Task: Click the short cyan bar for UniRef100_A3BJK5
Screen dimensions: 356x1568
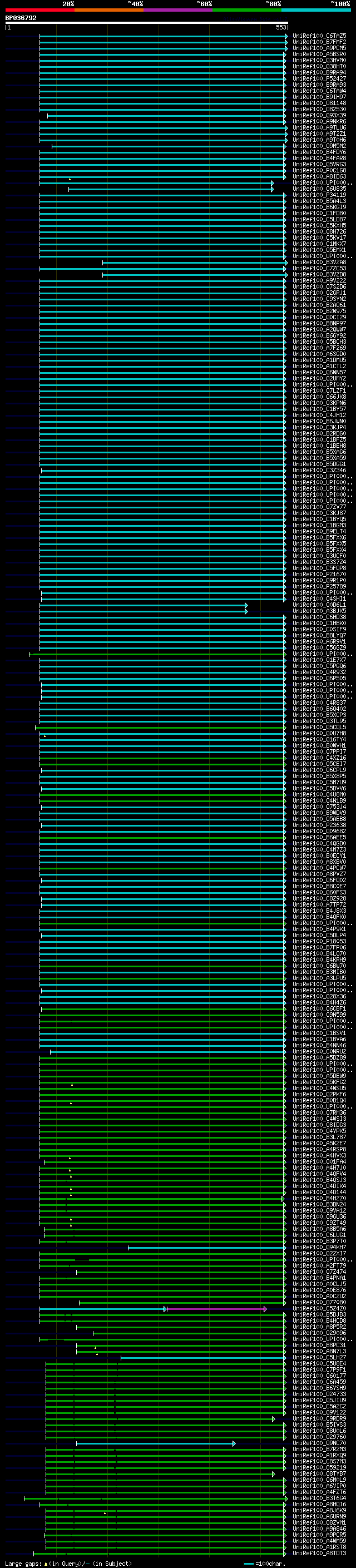Action: tap(143, 611)
